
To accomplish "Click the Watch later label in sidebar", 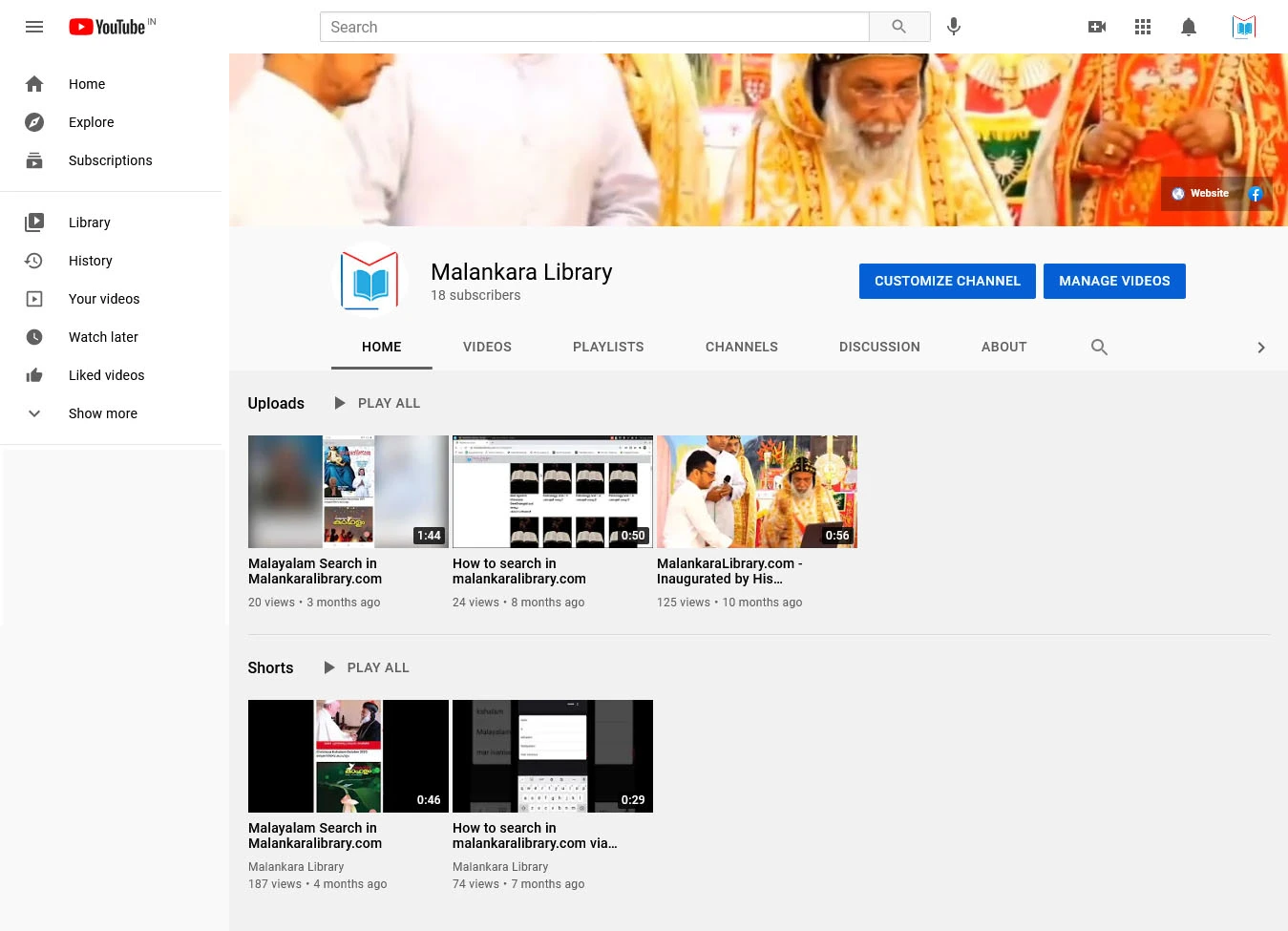I will [103, 337].
